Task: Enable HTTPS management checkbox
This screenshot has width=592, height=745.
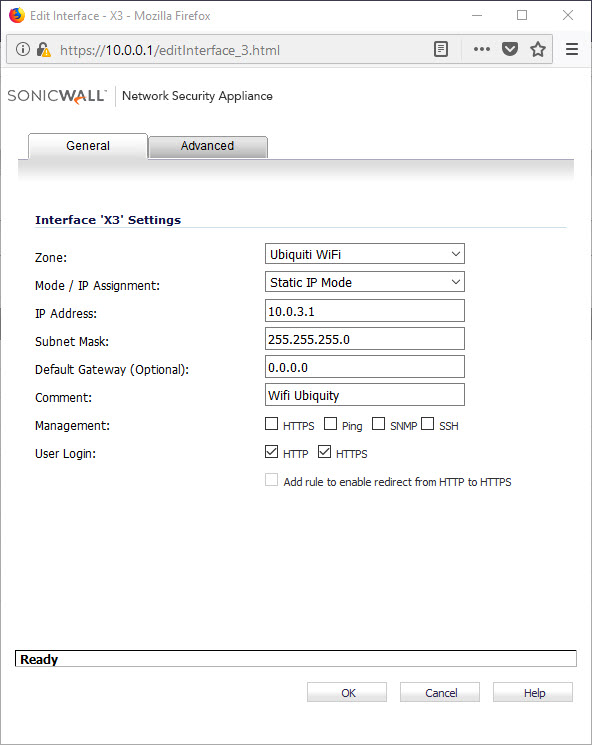Action: click(x=271, y=423)
